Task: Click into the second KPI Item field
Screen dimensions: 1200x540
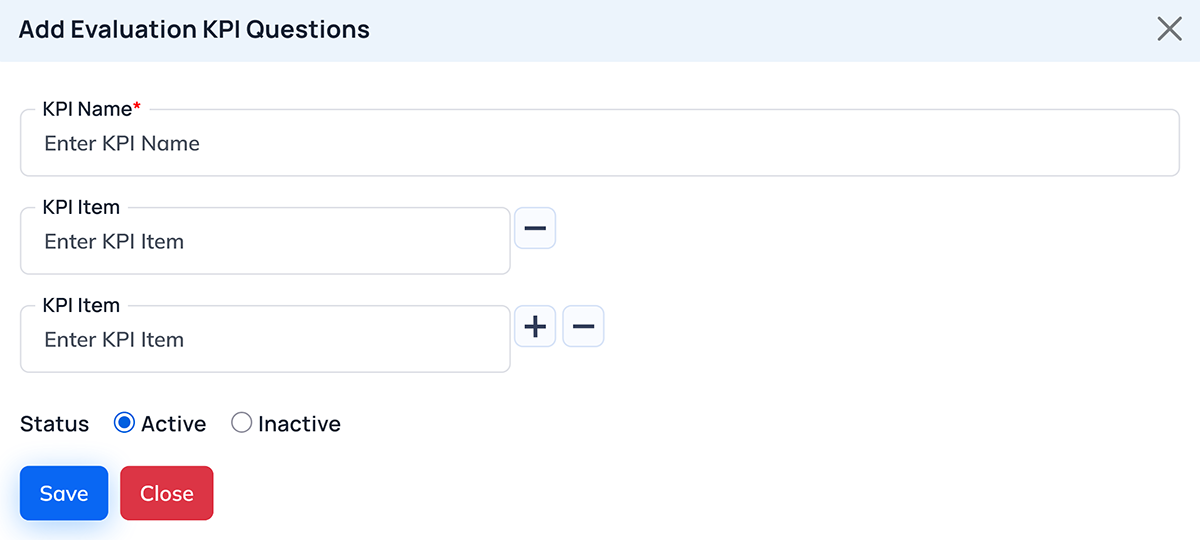Action: (x=265, y=340)
